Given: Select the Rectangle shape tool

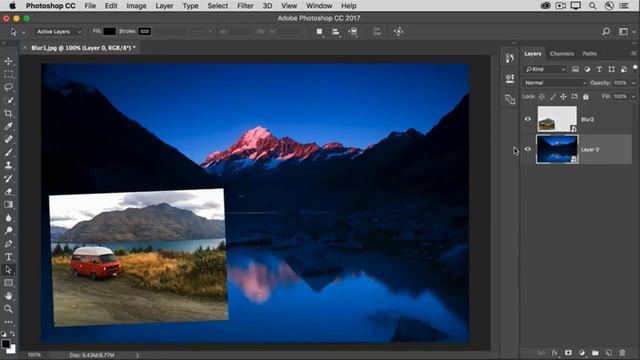Looking at the screenshot, I should [x=9, y=283].
